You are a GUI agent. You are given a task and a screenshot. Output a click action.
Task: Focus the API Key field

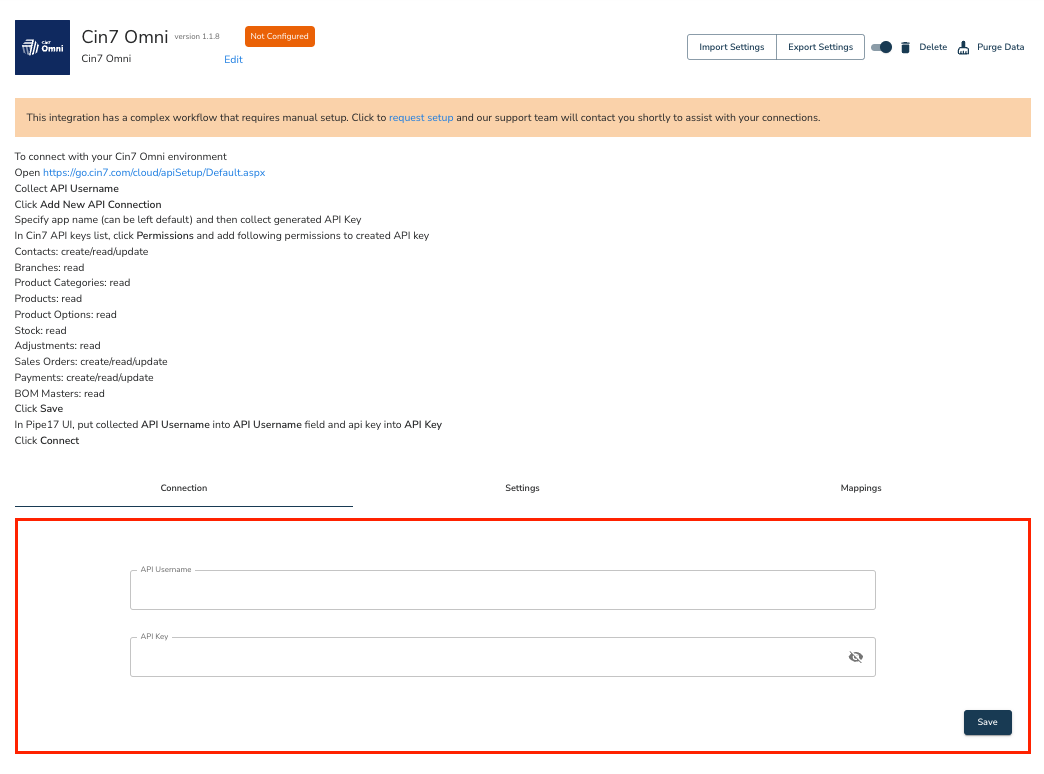503,657
